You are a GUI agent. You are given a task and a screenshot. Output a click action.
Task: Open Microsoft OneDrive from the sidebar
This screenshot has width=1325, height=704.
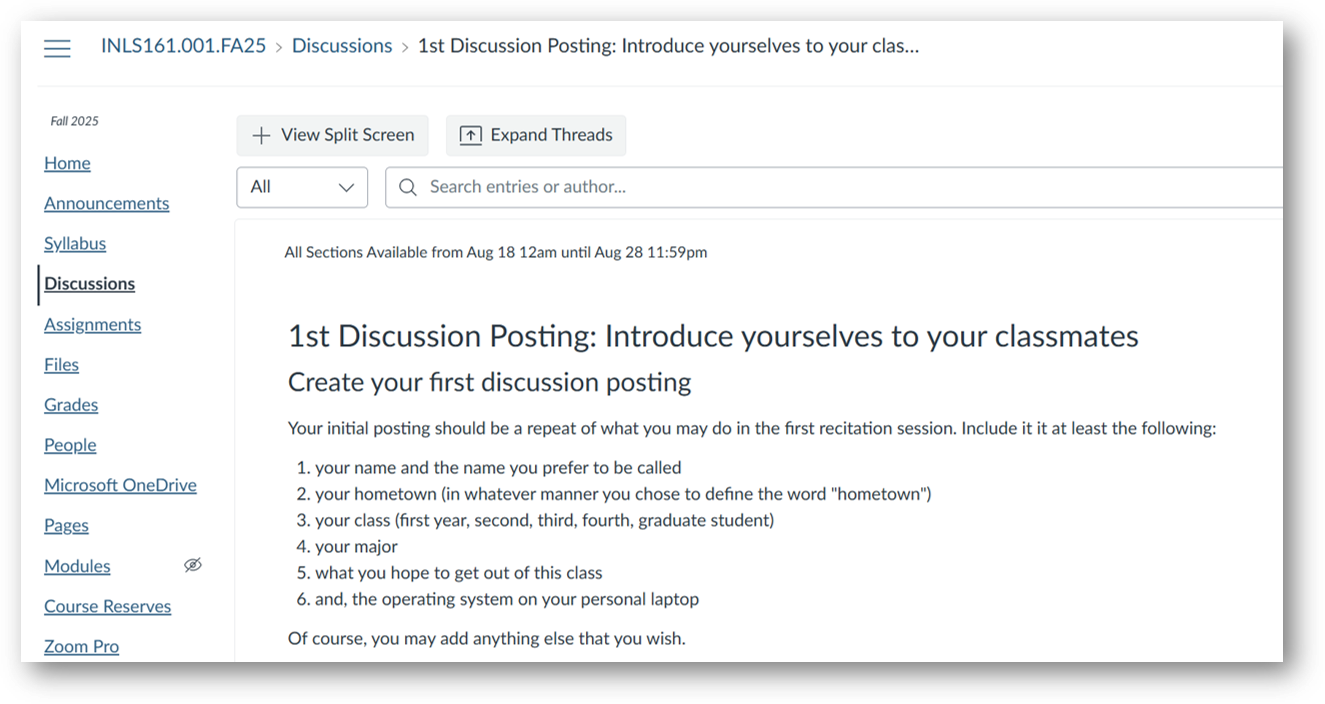click(120, 484)
